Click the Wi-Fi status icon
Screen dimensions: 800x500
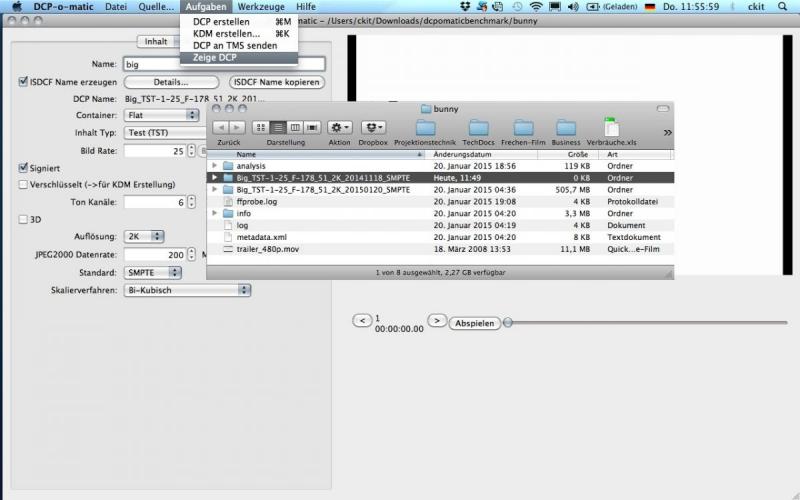[536, 7]
